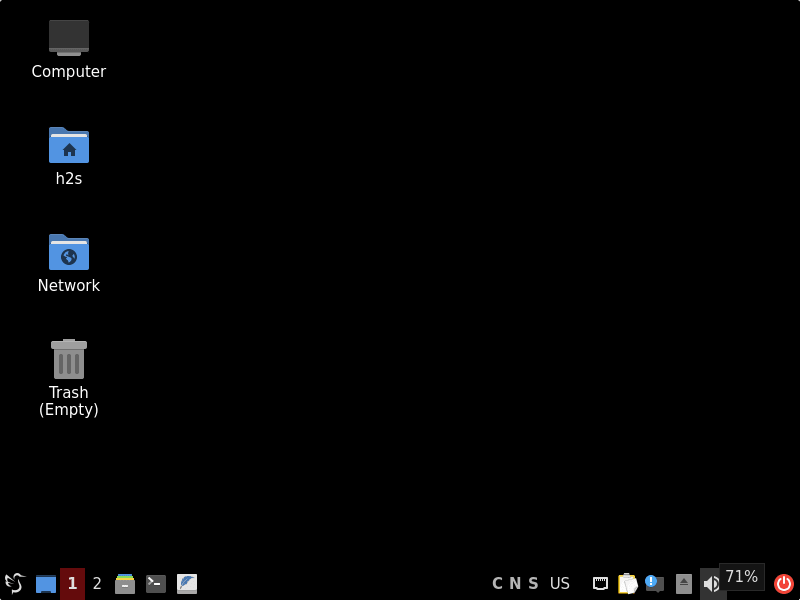Launch QTerminal from the taskbar
800x600 pixels.
pos(155,583)
